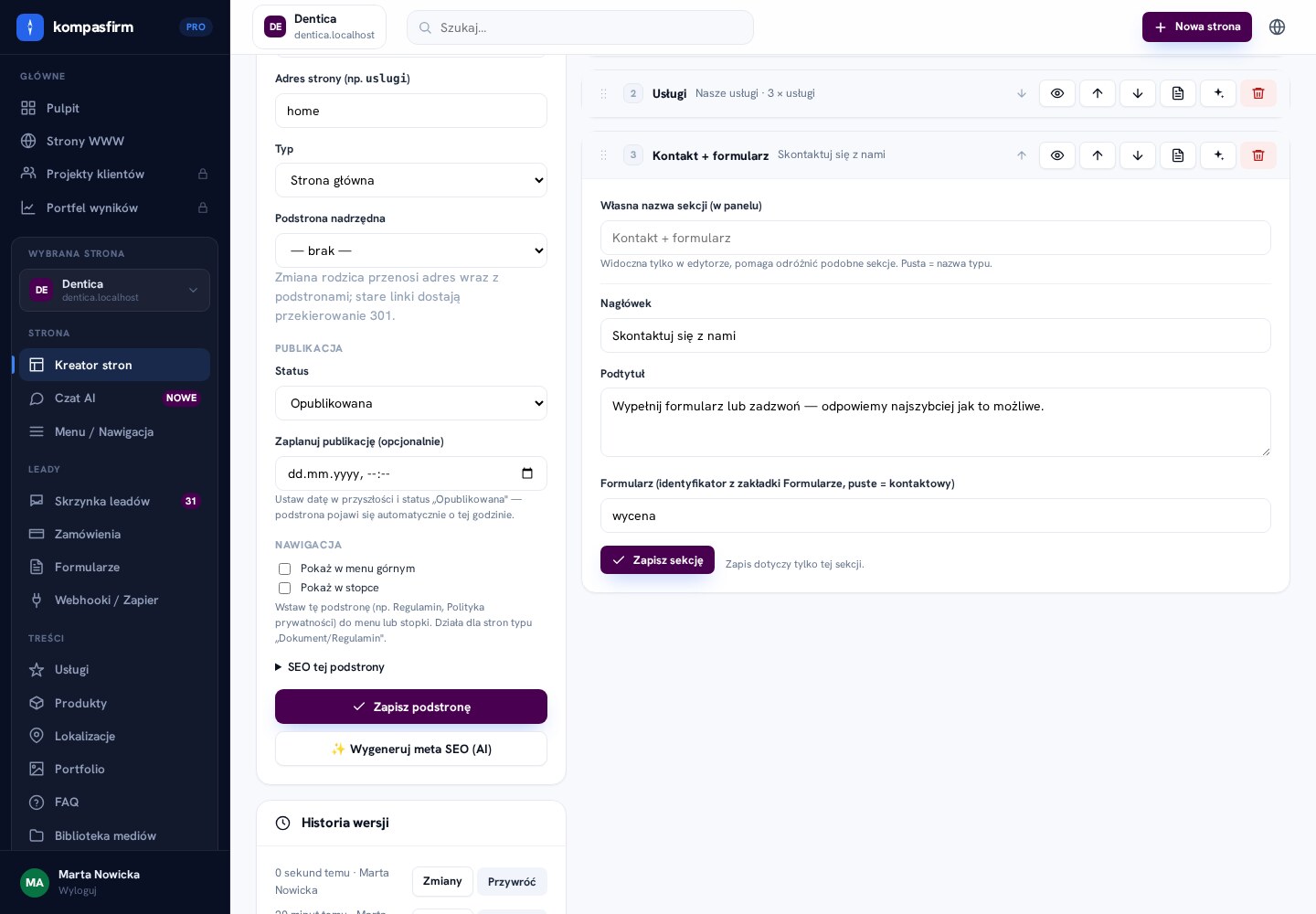Move the Usługi section up
1316x914 pixels.
(1097, 93)
